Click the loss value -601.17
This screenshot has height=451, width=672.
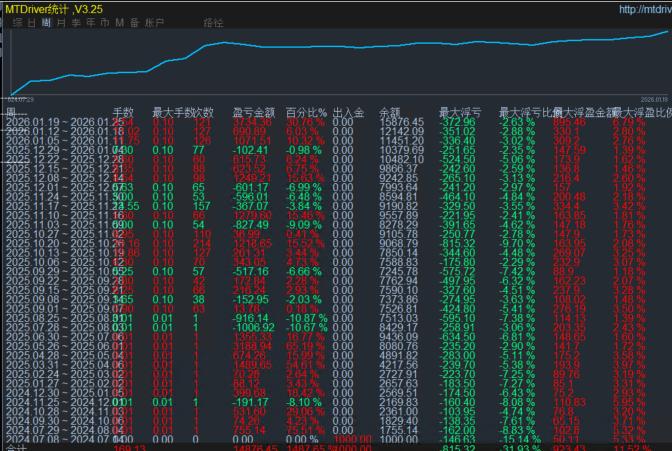pyautogui.click(x=250, y=187)
